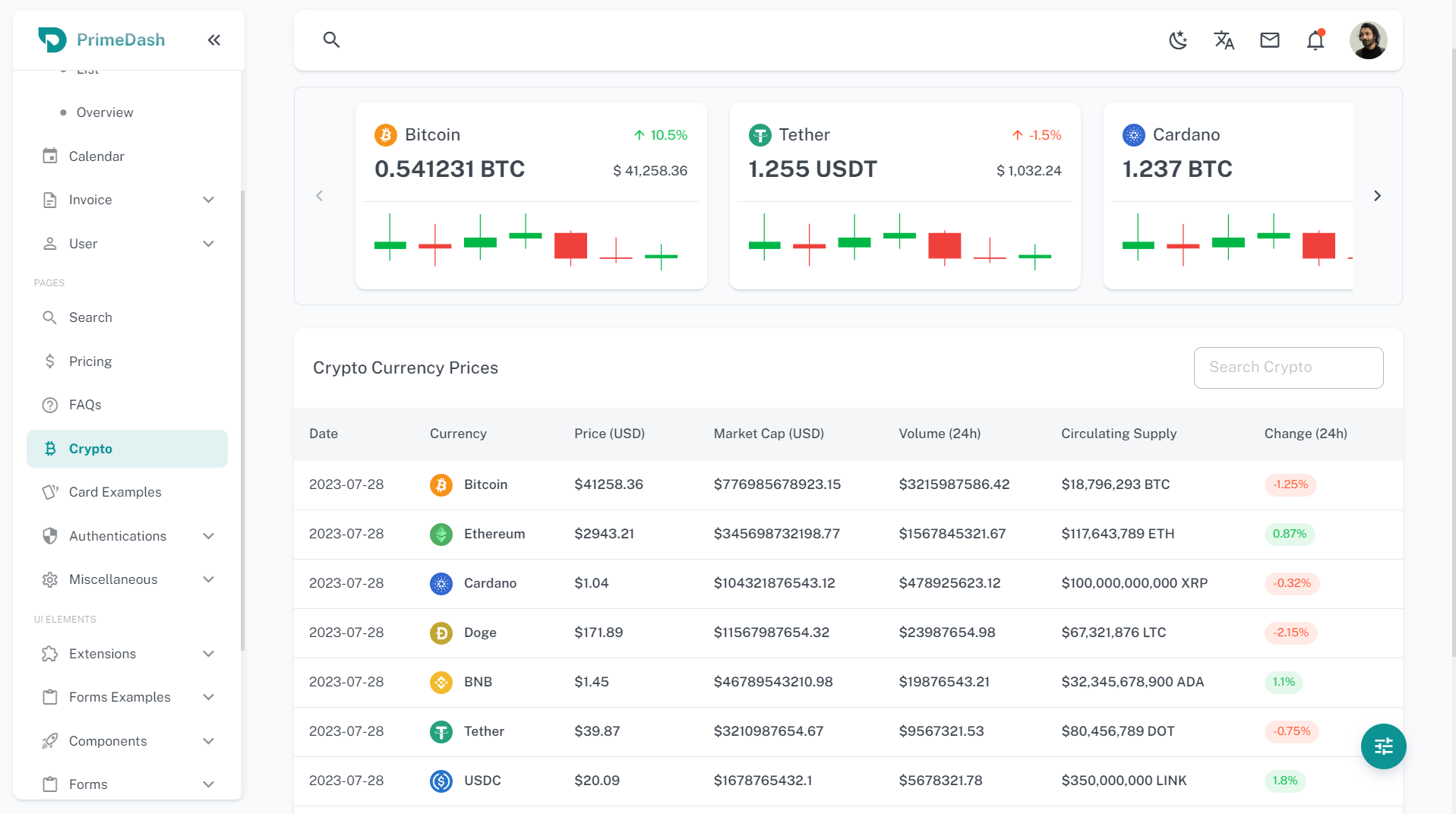Go to the Pricing page
This screenshot has height=814, width=1456.
click(90, 361)
